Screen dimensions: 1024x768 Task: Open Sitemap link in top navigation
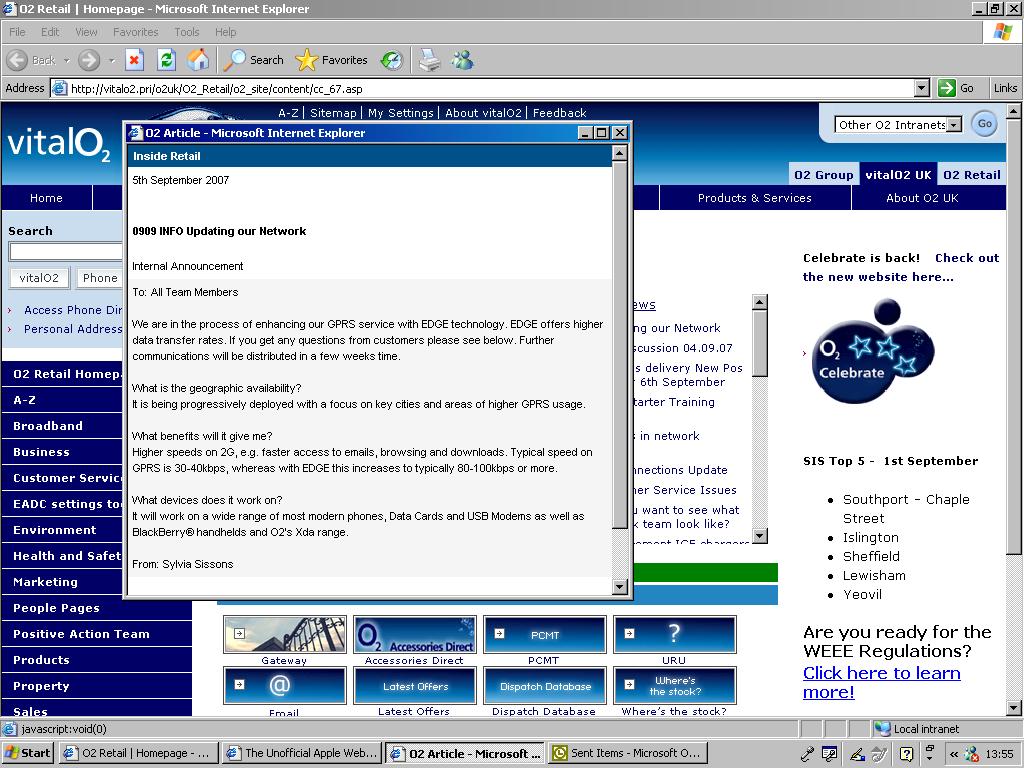tap(333, 113)
